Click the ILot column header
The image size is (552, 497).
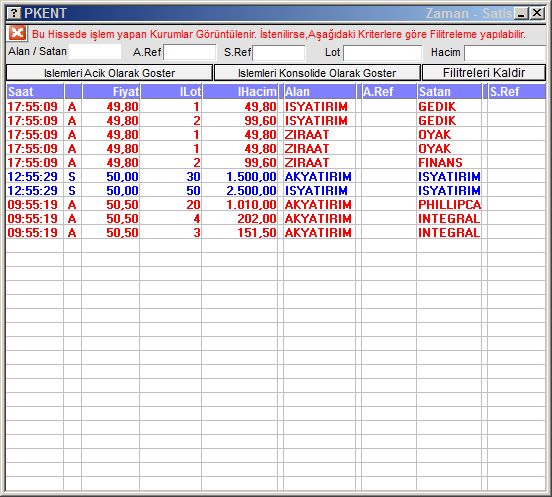[x=171, y=92]
